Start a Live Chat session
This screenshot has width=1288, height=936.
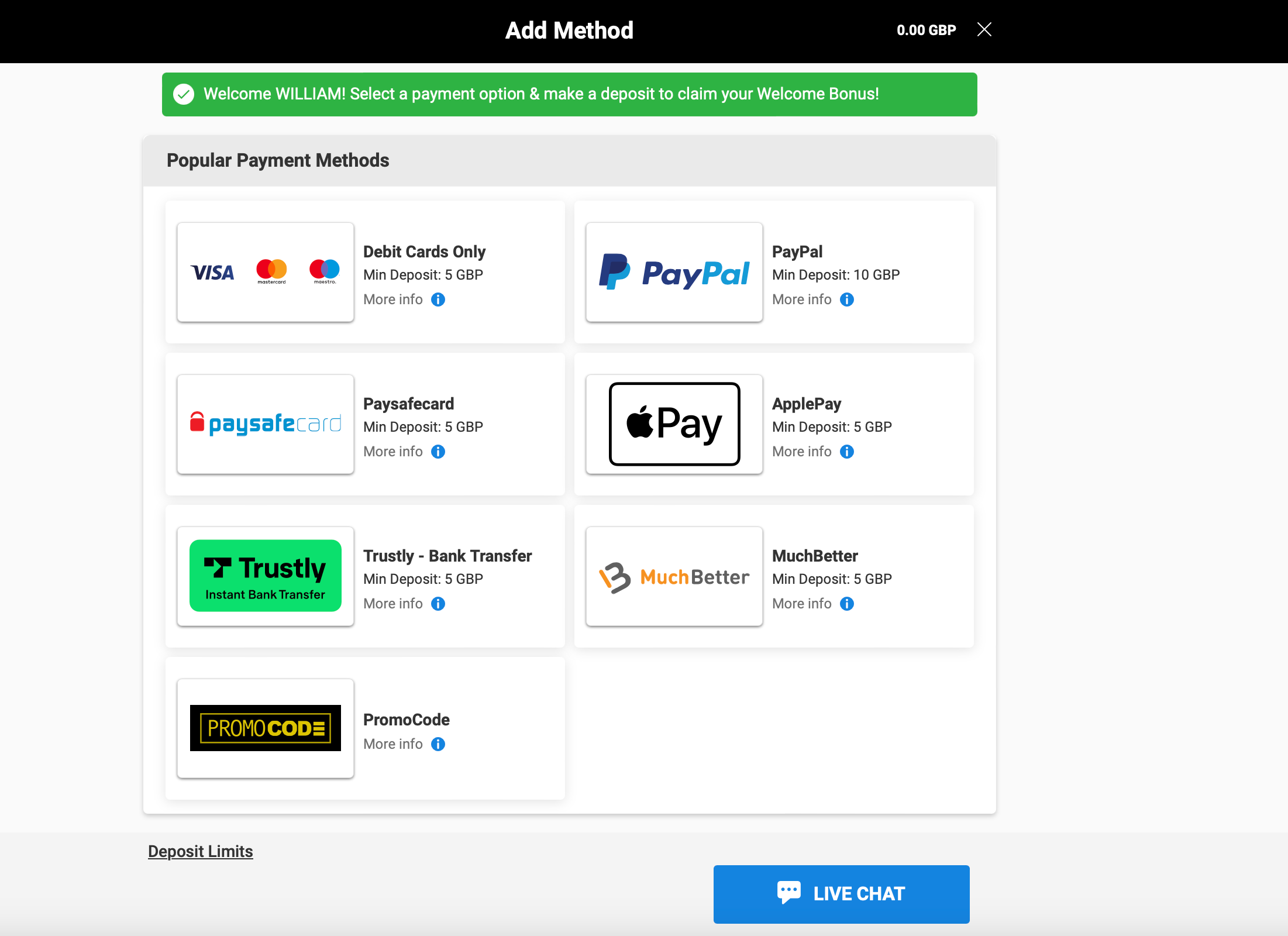click(841, 894)
